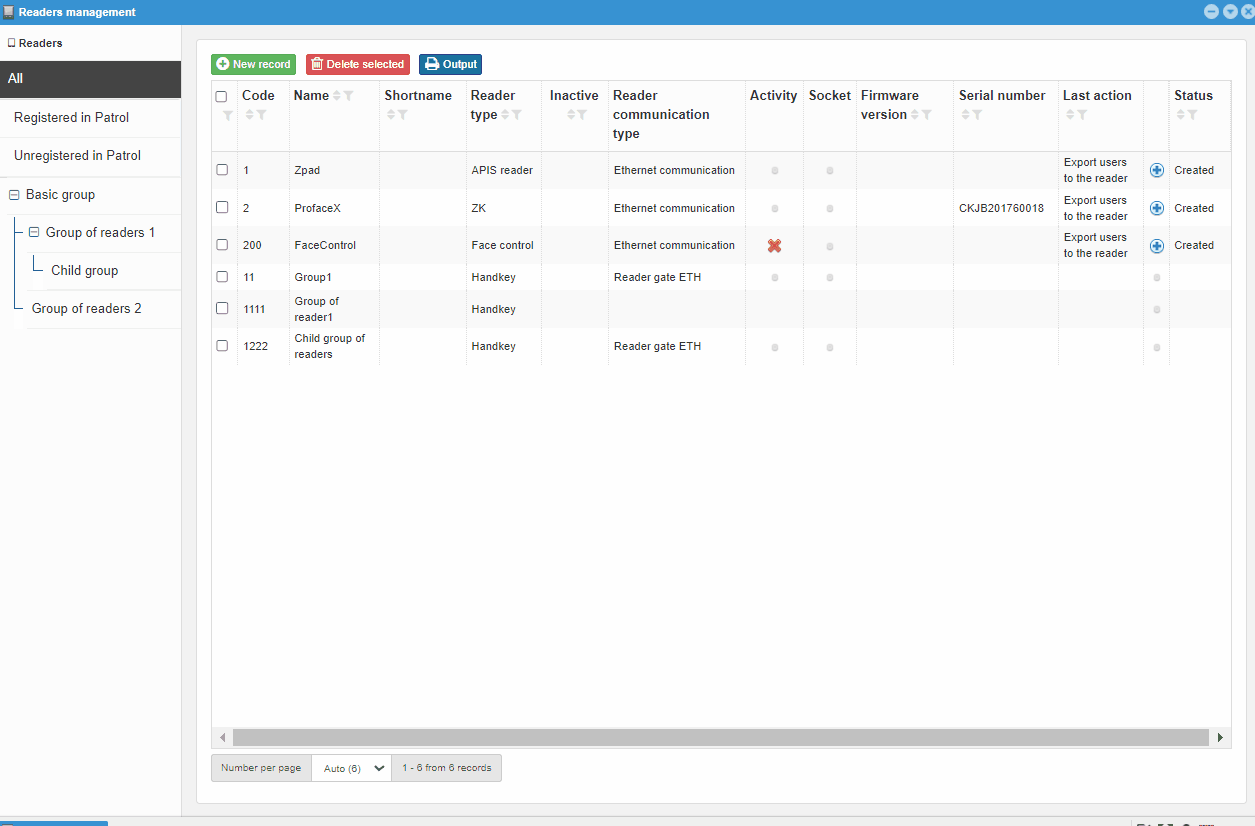Click sort arrows under Serial number
Image resolution: width=1255 pixels, height=826 pixels.
(x=965, y=115)
